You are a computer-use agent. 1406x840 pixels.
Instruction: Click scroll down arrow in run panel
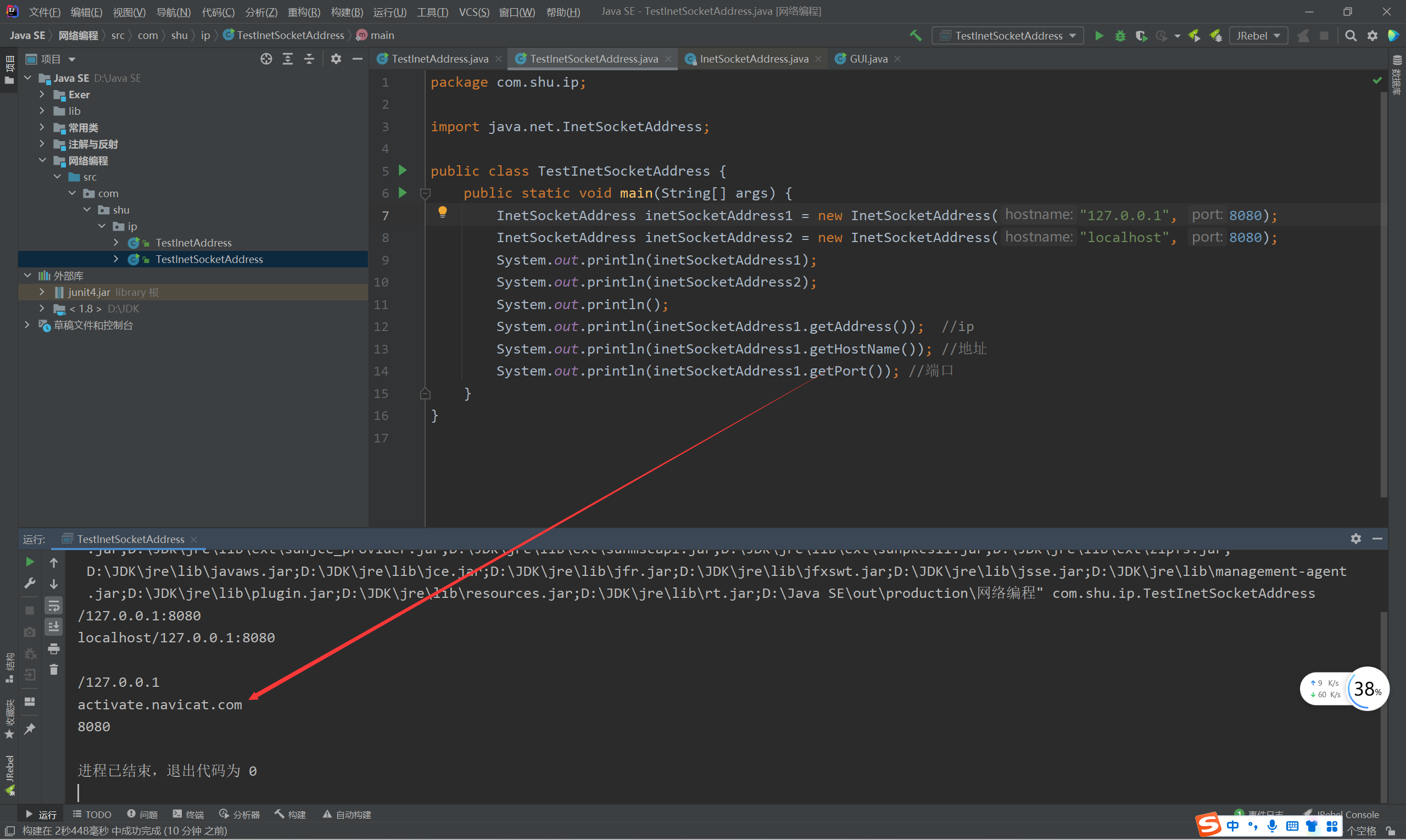click(x=54, y=584)
